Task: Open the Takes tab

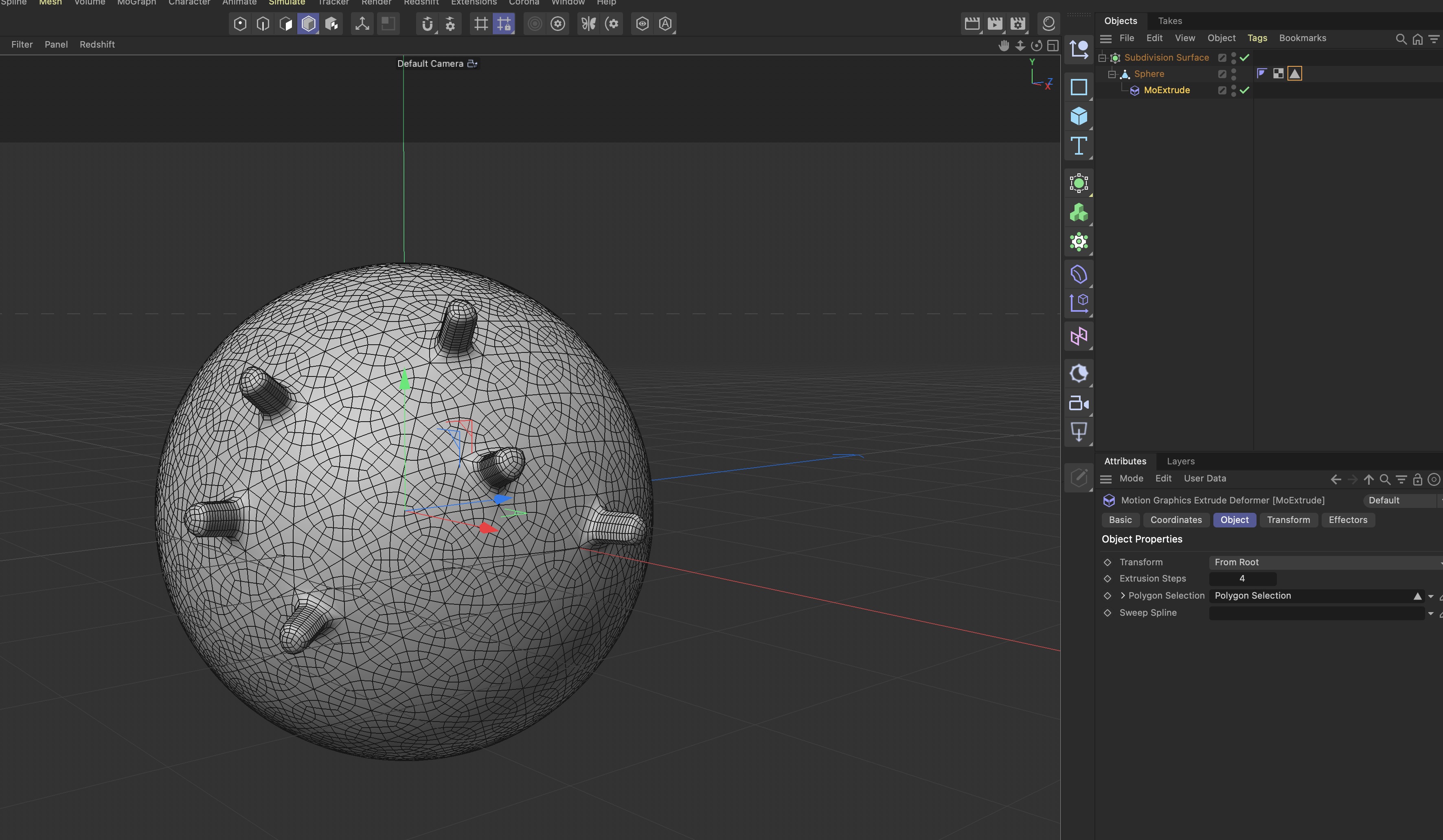Action: click(1170, 21)
